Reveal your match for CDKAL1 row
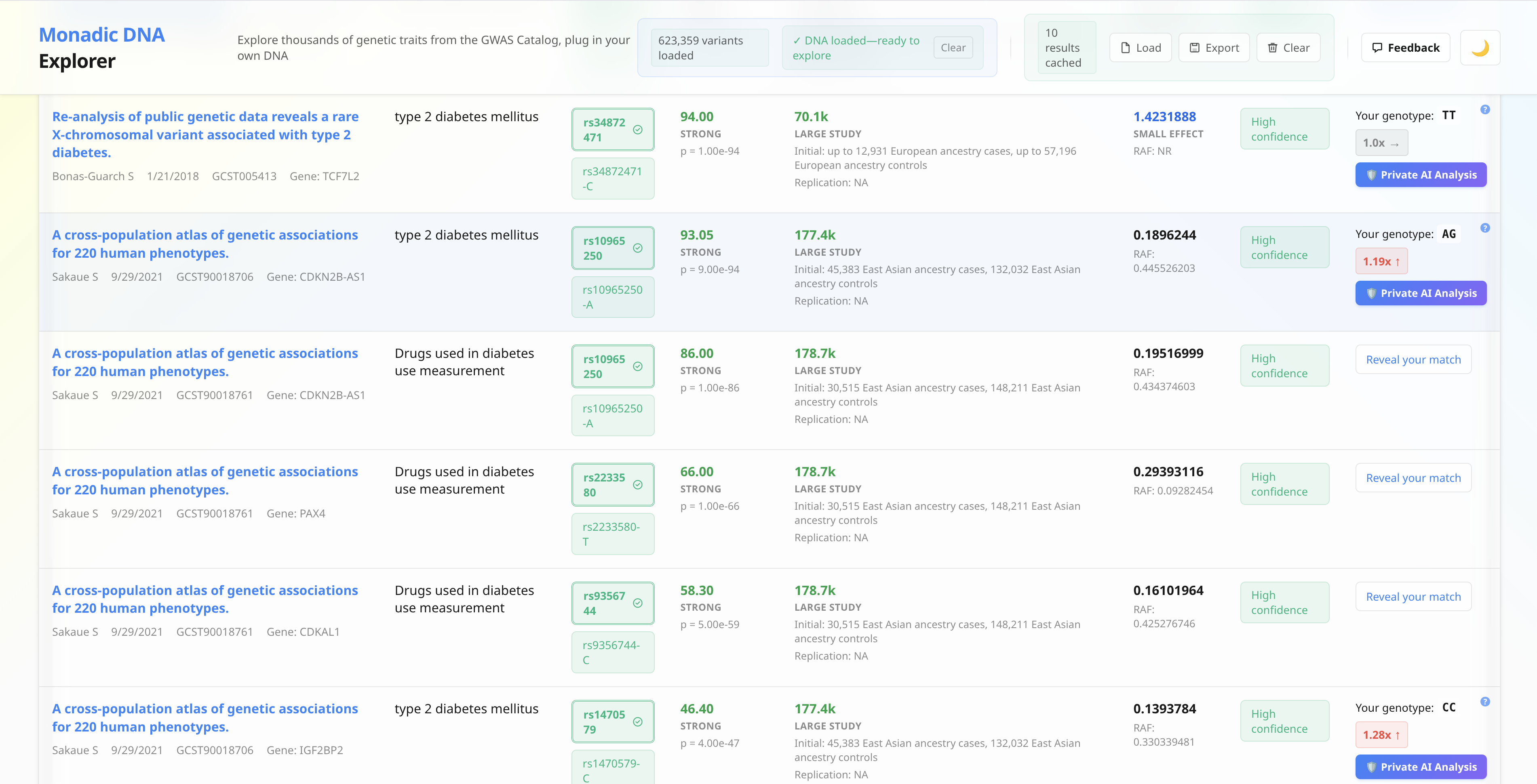1537x784 pixels. (x=1413, y=597)
